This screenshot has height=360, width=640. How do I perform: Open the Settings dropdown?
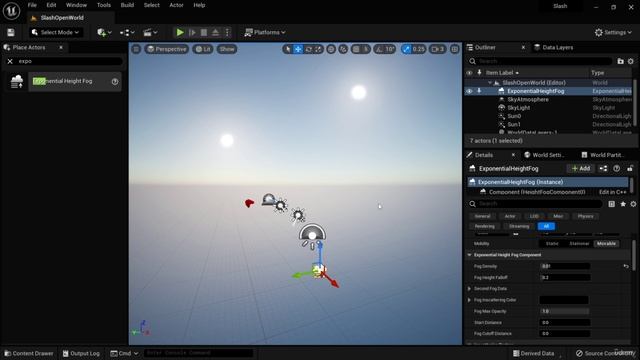[x=613, y=32]
